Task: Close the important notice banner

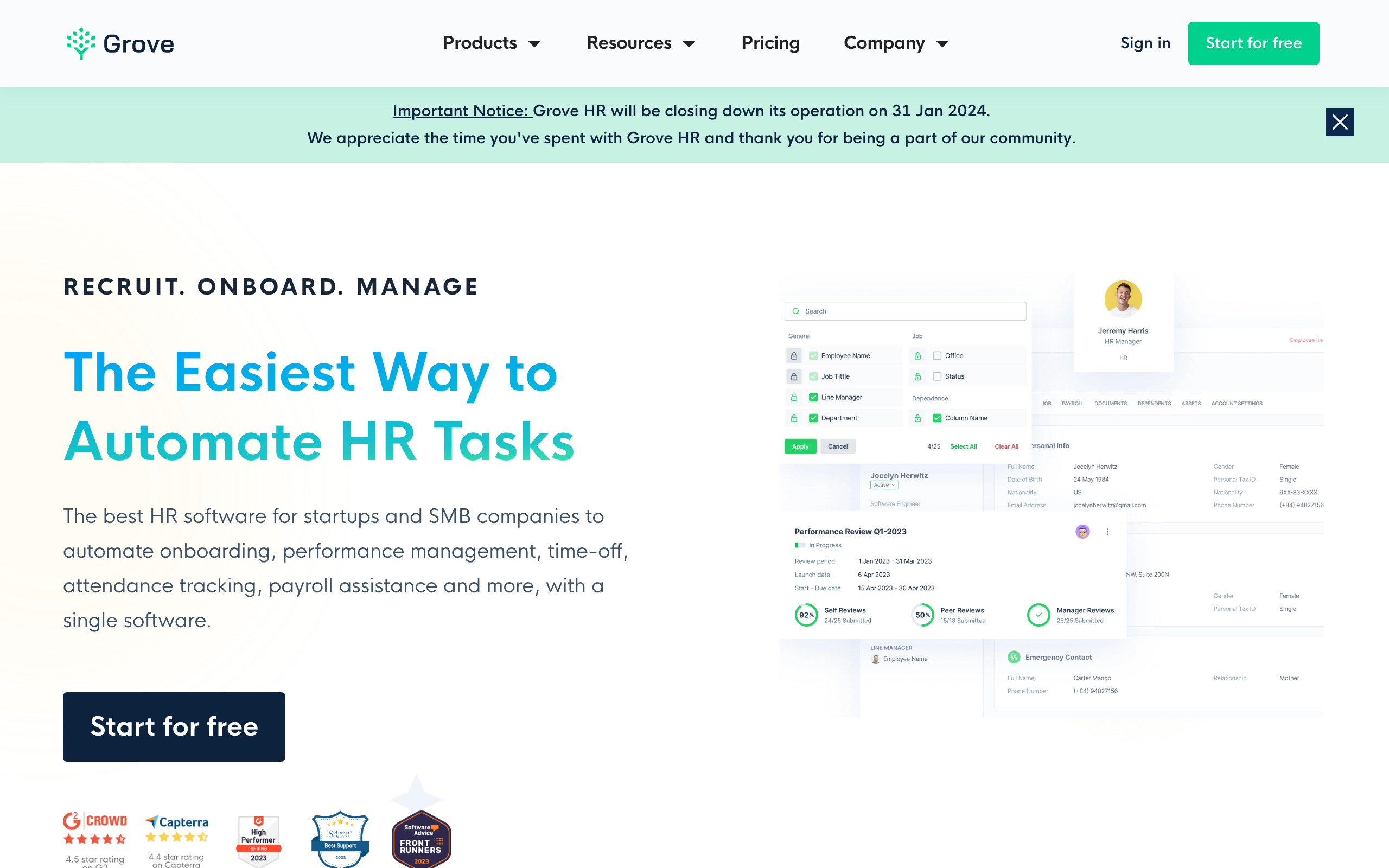Action: click(x=1340, y=122)
